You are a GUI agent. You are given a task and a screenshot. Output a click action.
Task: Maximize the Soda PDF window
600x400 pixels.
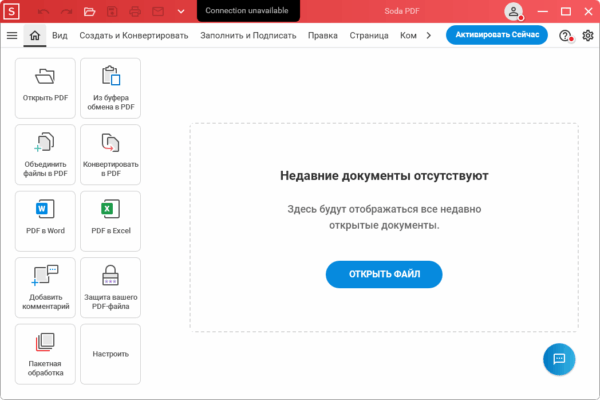click(566, 11)
